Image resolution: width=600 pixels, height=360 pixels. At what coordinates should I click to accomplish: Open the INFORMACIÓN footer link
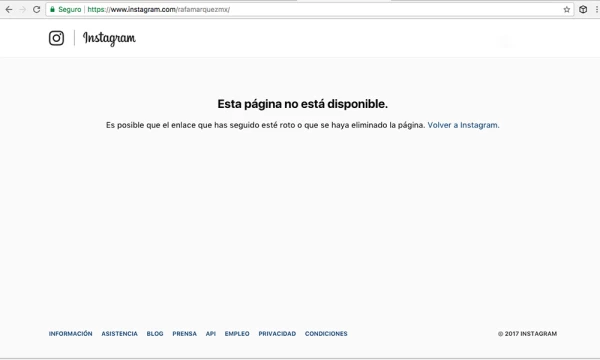pos(70,334)
